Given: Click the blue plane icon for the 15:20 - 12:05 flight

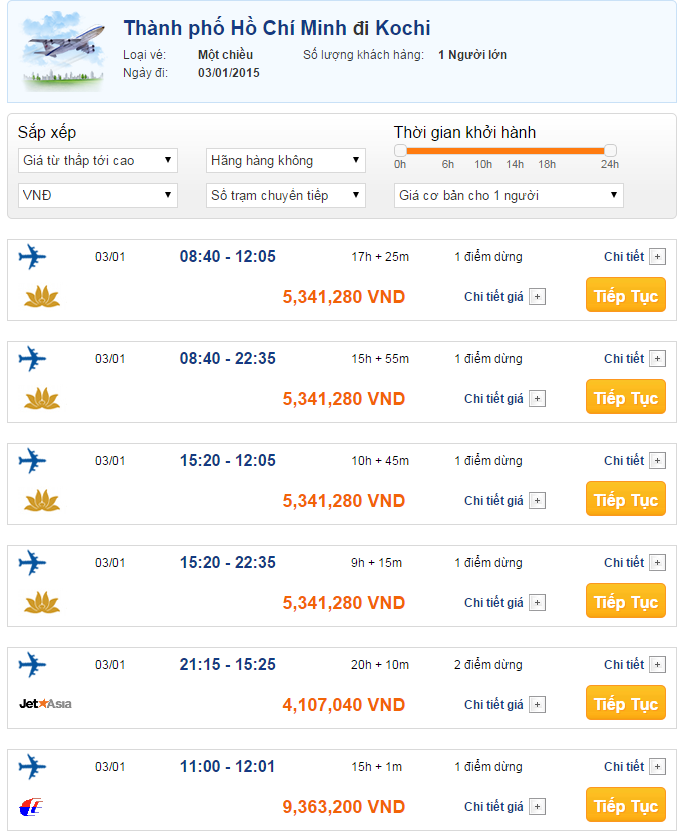Looking at the screenshot, I should coord(33,460).
